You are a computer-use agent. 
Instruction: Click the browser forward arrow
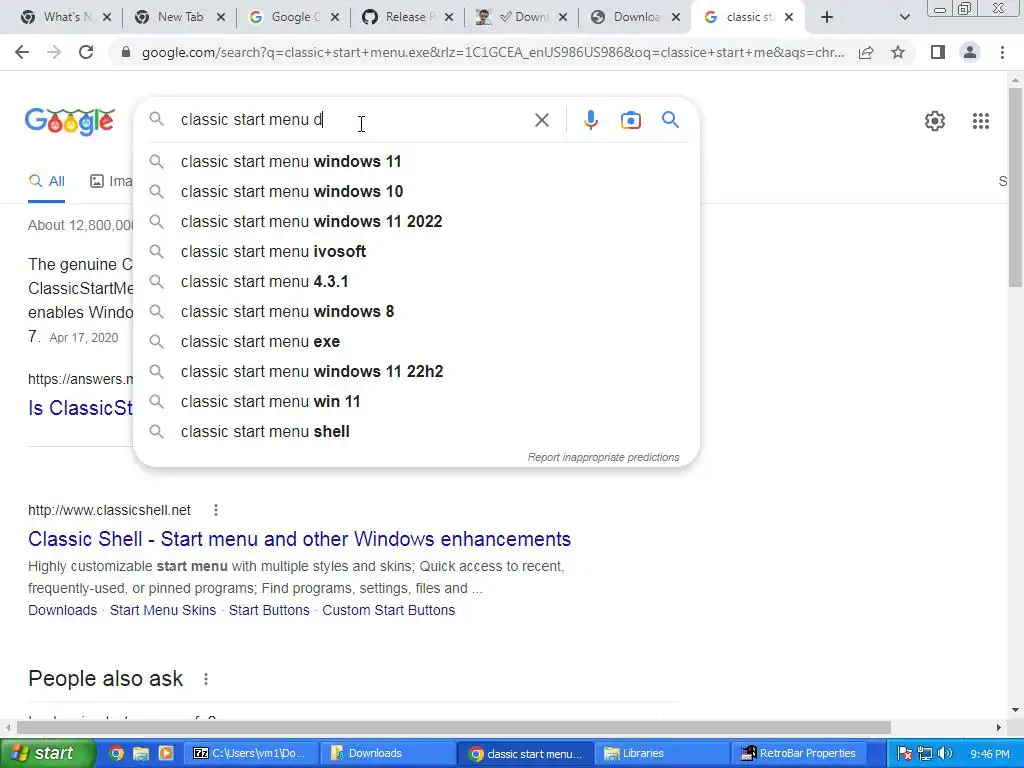(54, 52)
